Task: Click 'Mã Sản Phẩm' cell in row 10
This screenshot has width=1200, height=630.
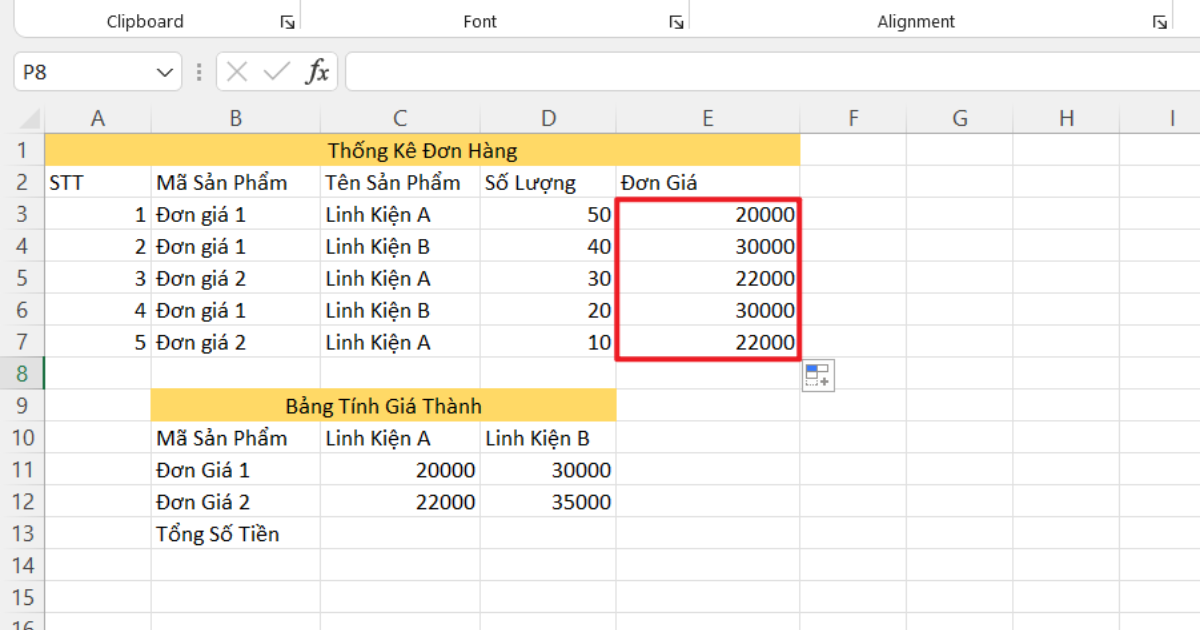Action: coord(236,438)
